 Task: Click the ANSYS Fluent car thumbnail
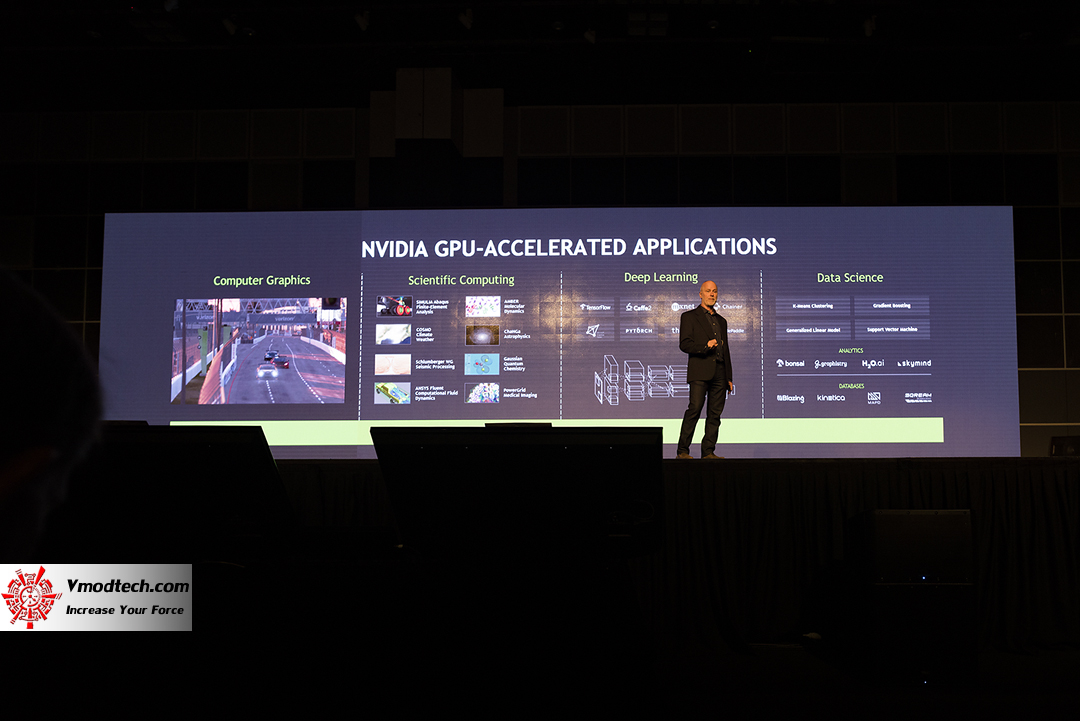[x=393, y=393]
